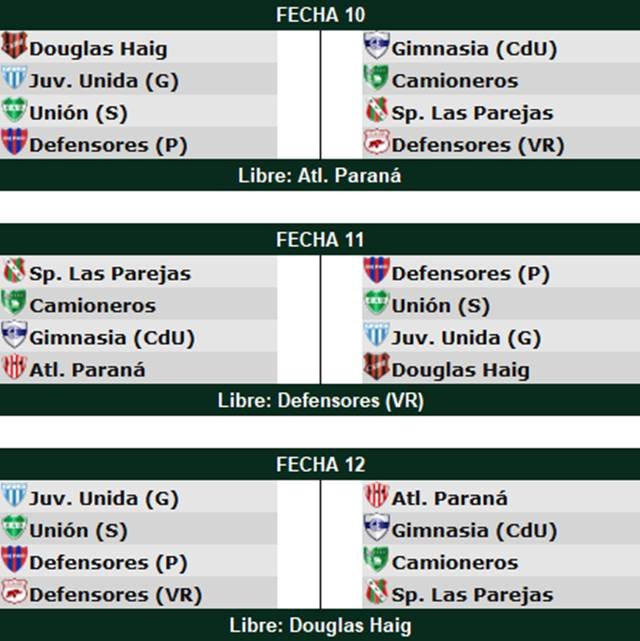Click Juv. Unida (G) crest in Fecha 12

tap(14, 496)
